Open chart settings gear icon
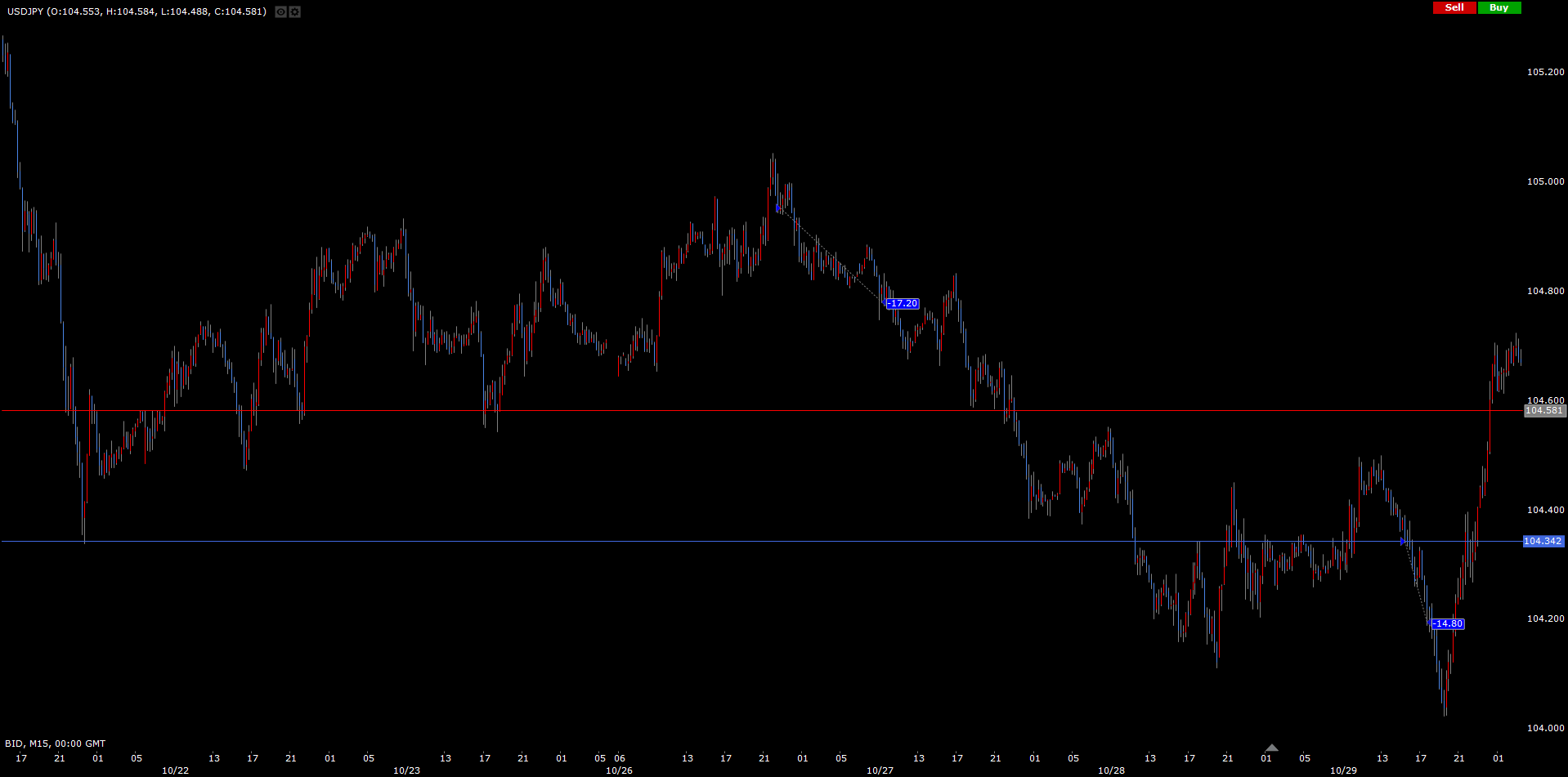Viewport: 1568px width, 777px height. tap(295, 12)
